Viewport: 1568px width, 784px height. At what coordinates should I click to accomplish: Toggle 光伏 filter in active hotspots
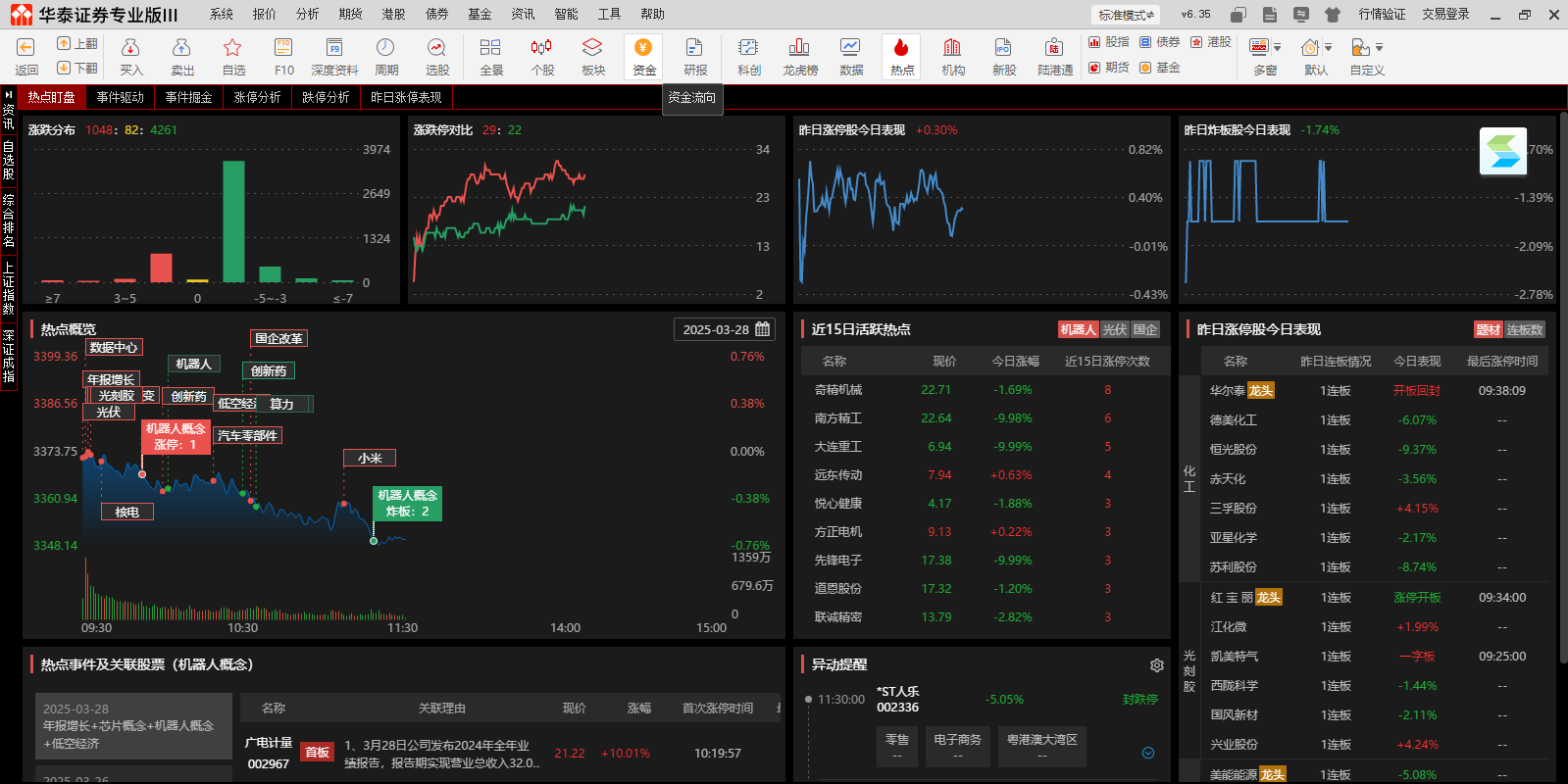[1114, 330]
